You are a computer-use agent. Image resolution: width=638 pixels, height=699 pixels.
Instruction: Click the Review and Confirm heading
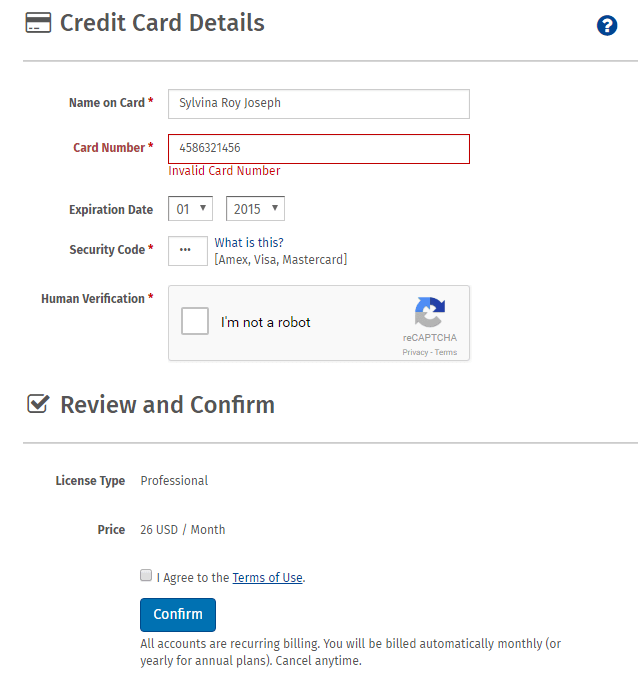[x=168, y=405]
